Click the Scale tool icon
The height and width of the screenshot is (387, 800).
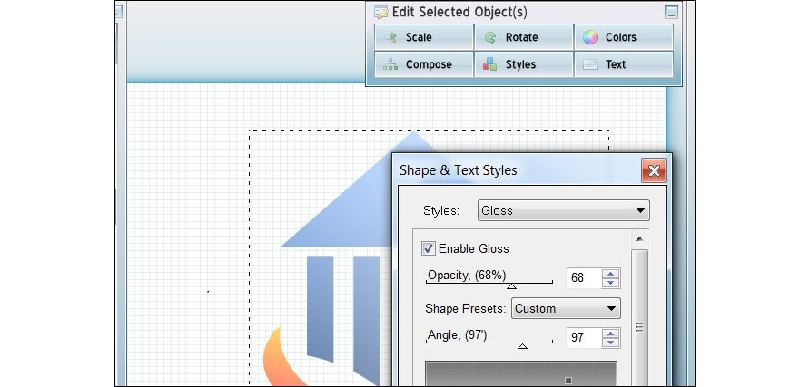390,37
